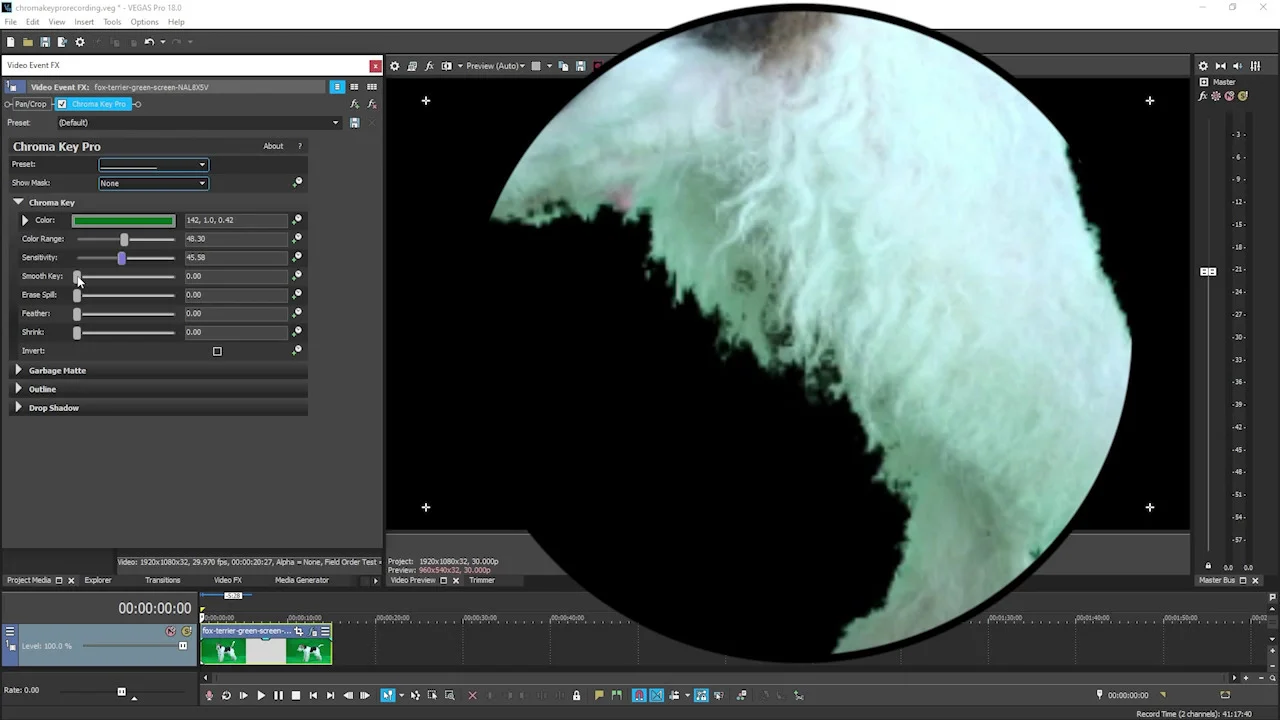Open the Show Mask dropdown
This screenshot has height=720, width=1280.
click(201, 183)
